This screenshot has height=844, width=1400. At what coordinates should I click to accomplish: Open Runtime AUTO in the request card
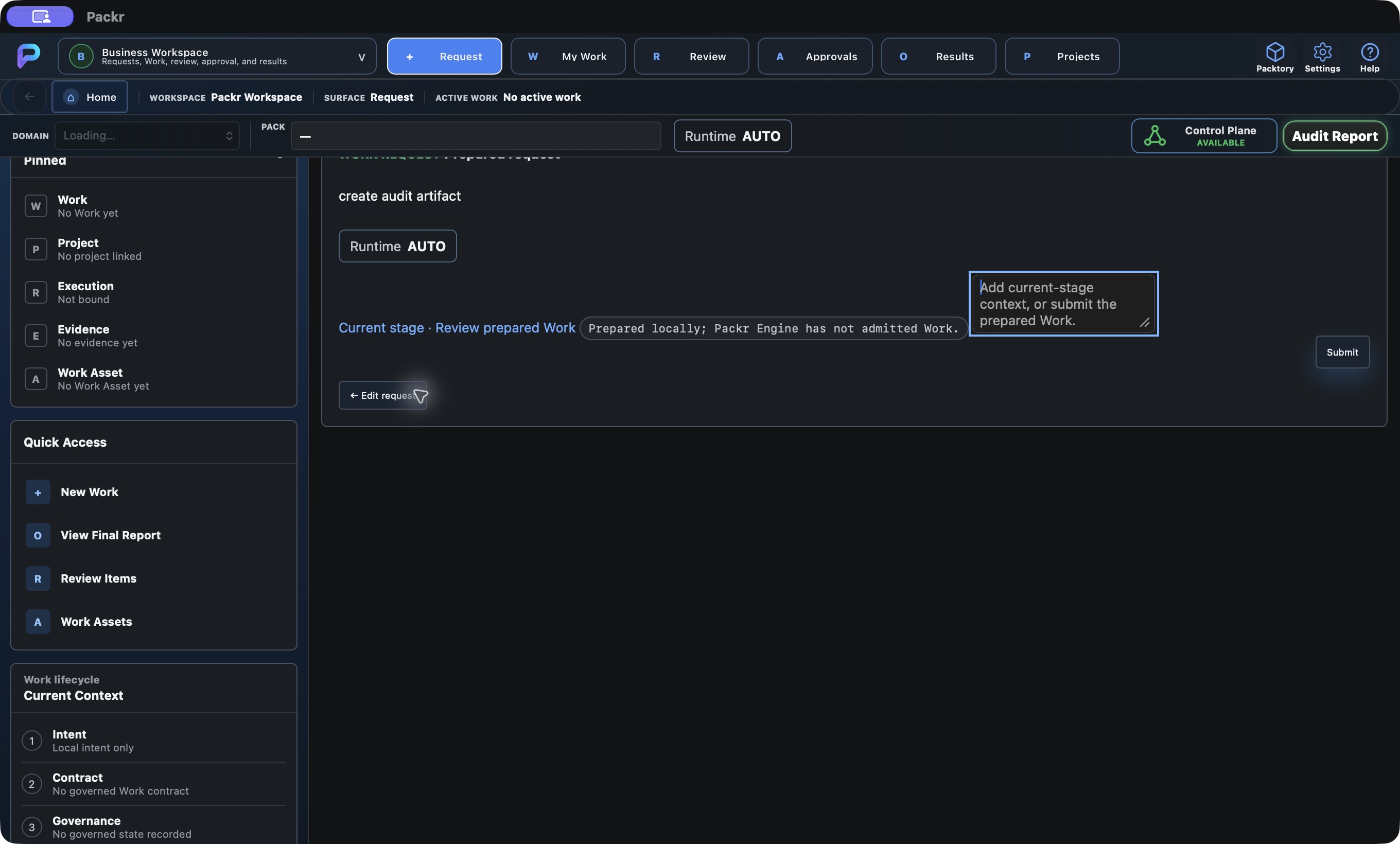[398, 246]
